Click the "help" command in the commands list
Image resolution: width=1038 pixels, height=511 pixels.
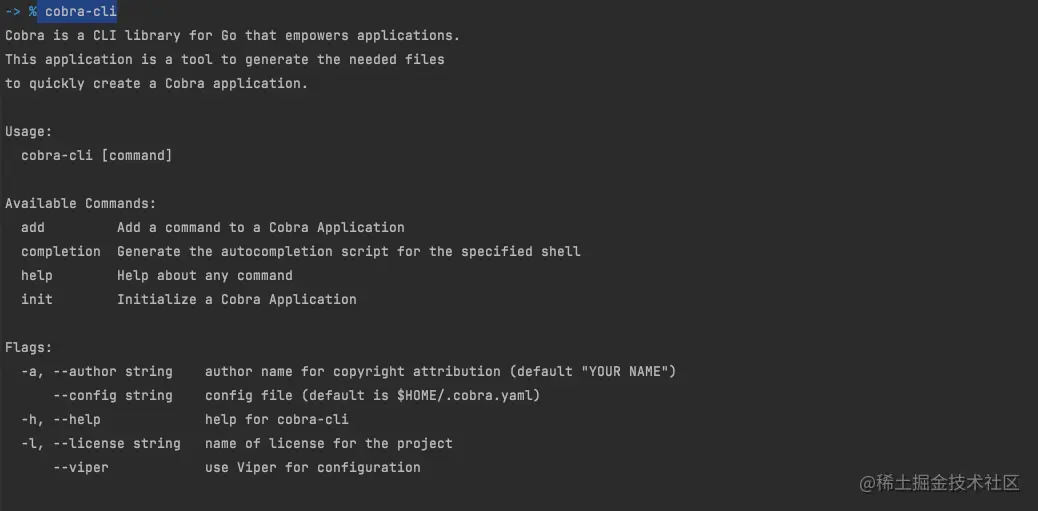37,275
